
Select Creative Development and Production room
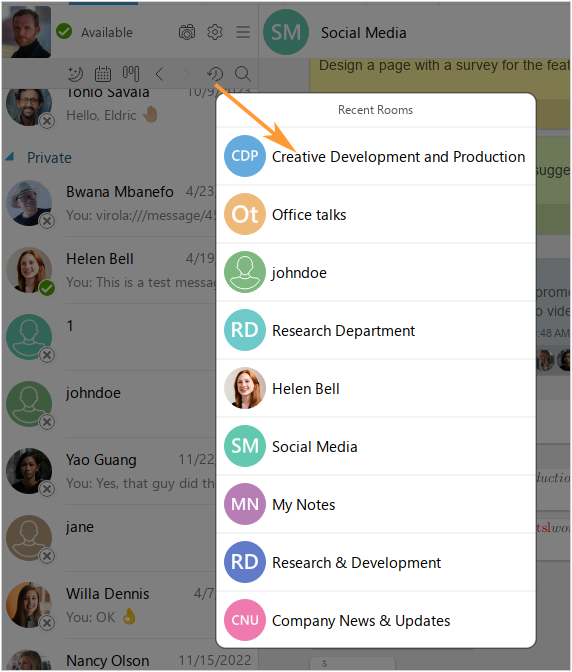click(x=376, y=156)
